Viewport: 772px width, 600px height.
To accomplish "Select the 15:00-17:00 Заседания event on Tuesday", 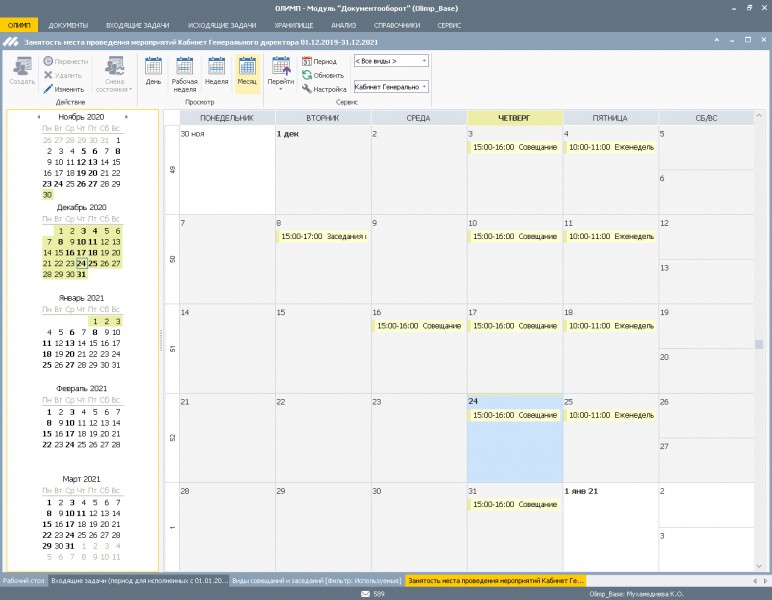I will pos(322,237).
